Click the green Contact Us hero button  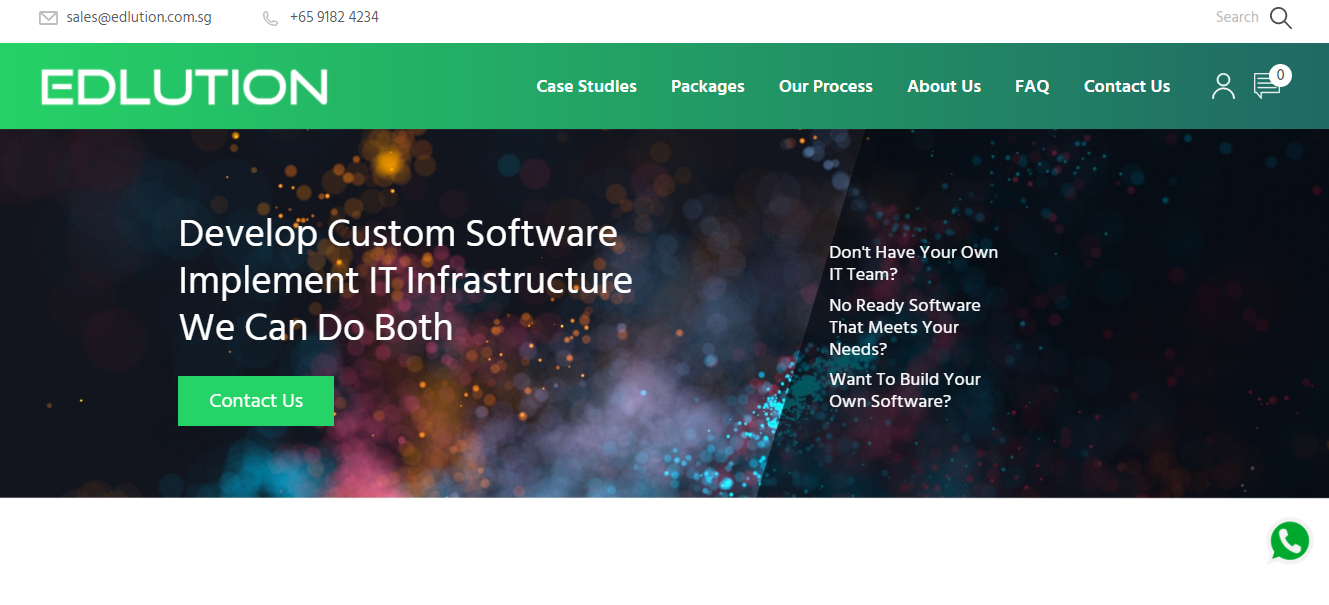tap(256, 401)
